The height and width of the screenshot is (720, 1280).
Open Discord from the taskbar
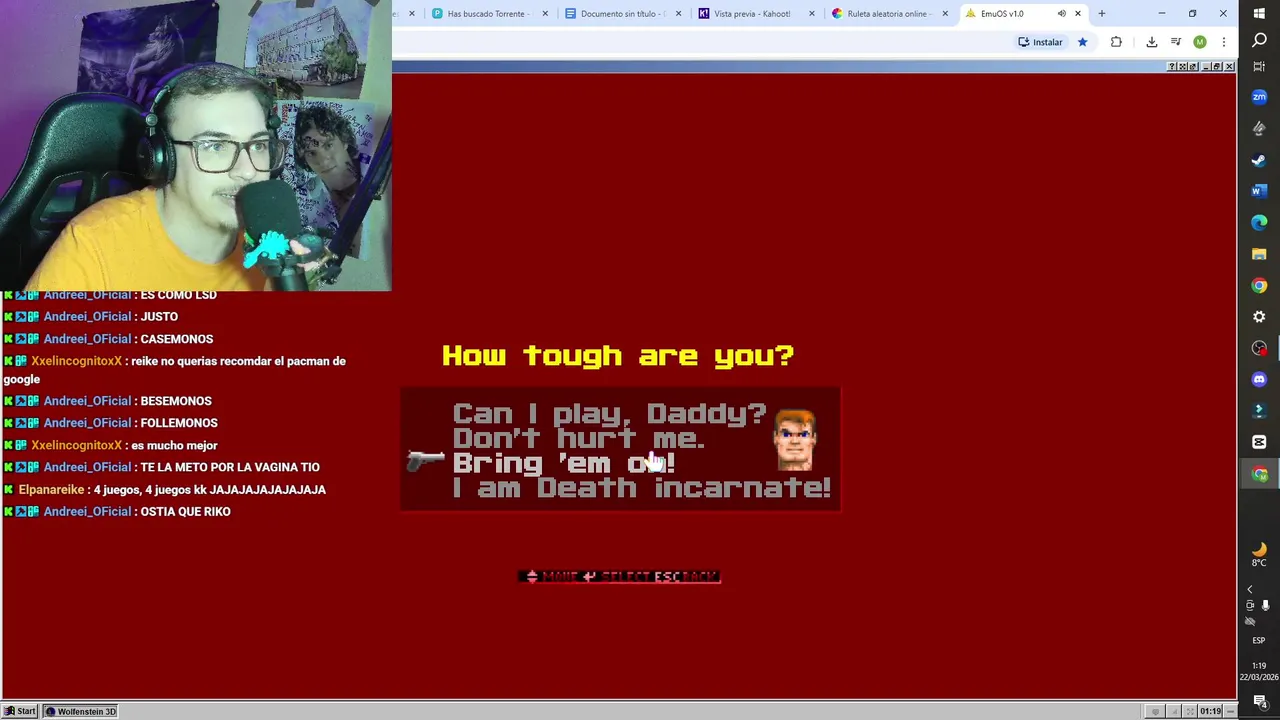coord(1259,379)
